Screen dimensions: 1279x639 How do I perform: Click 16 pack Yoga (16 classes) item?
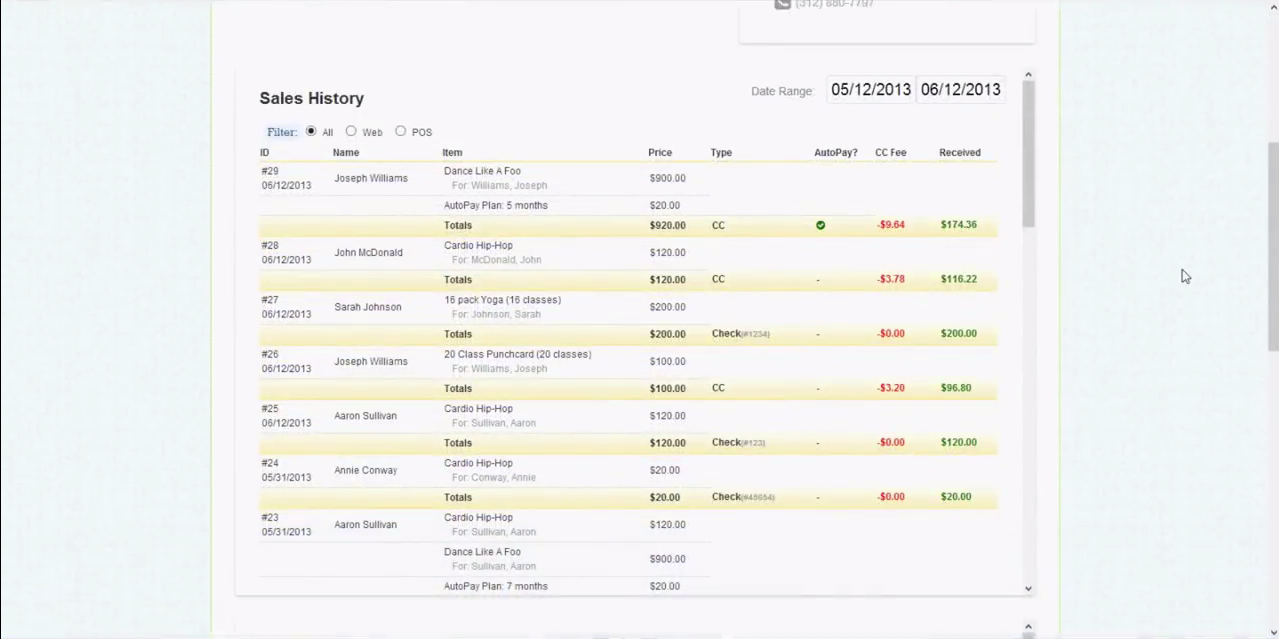(x=502, y=300)
